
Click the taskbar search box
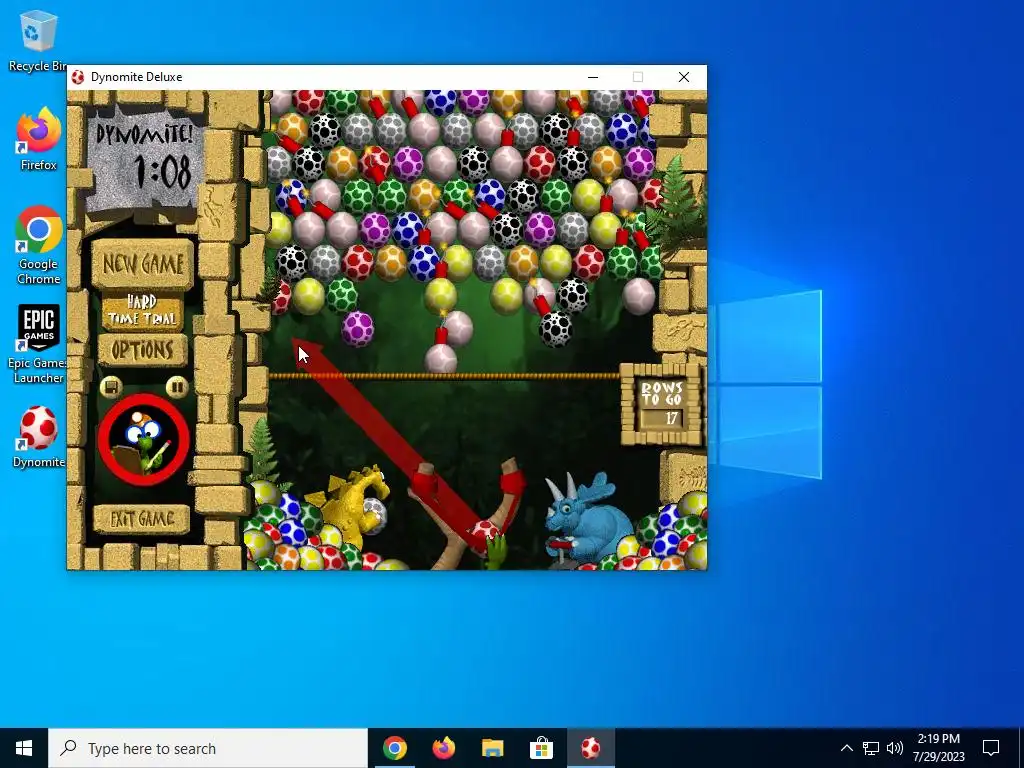click(208, 748)
